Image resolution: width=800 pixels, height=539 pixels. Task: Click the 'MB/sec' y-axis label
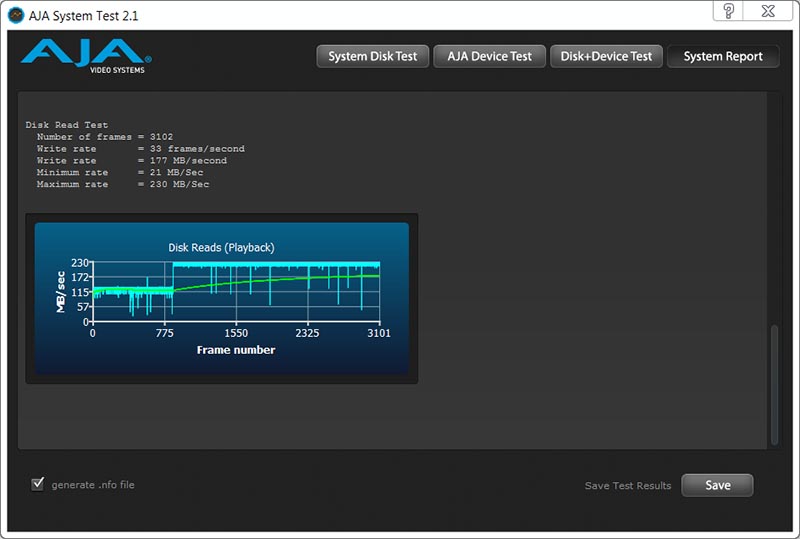pos(61,292)
